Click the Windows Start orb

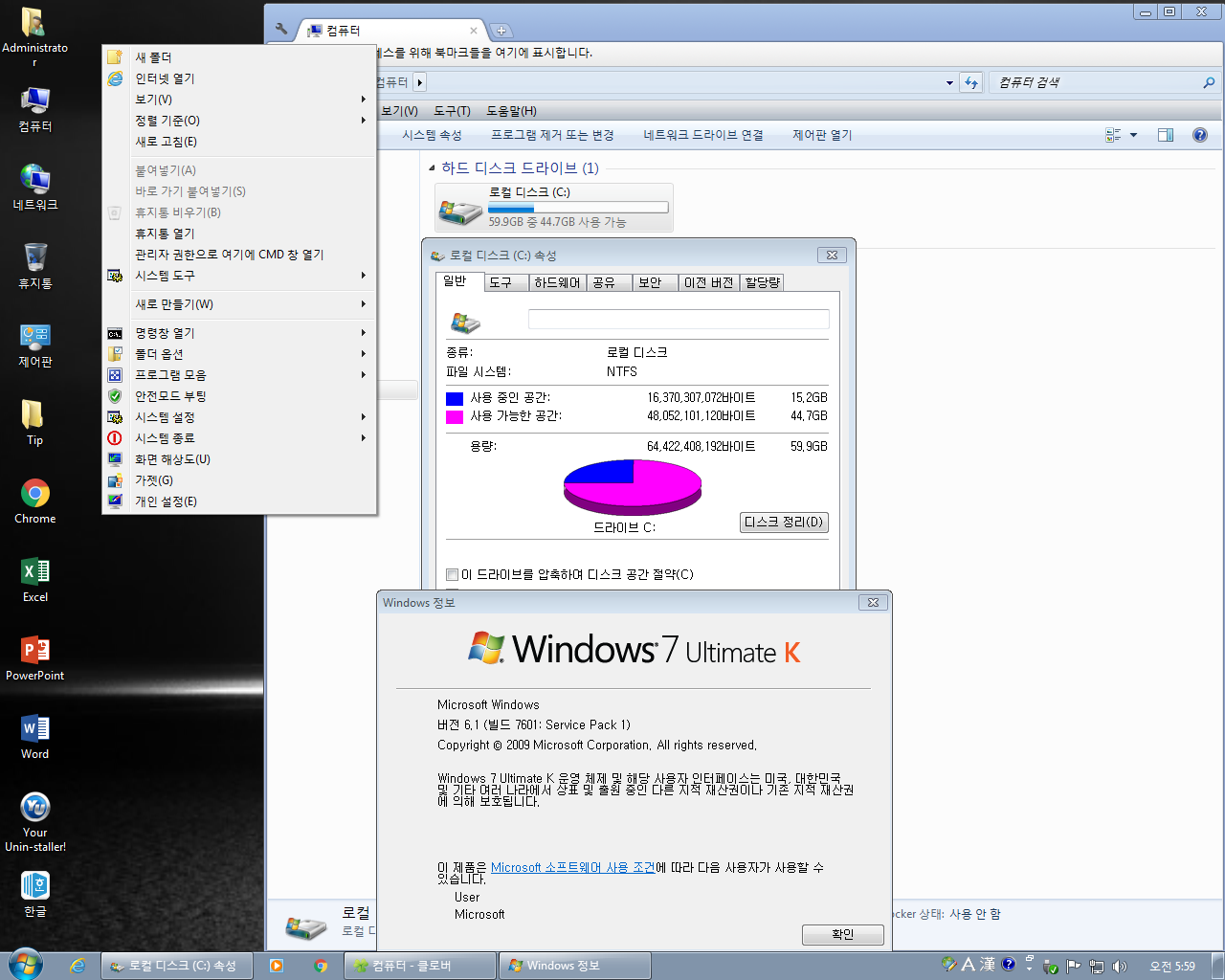click(24, 965)
